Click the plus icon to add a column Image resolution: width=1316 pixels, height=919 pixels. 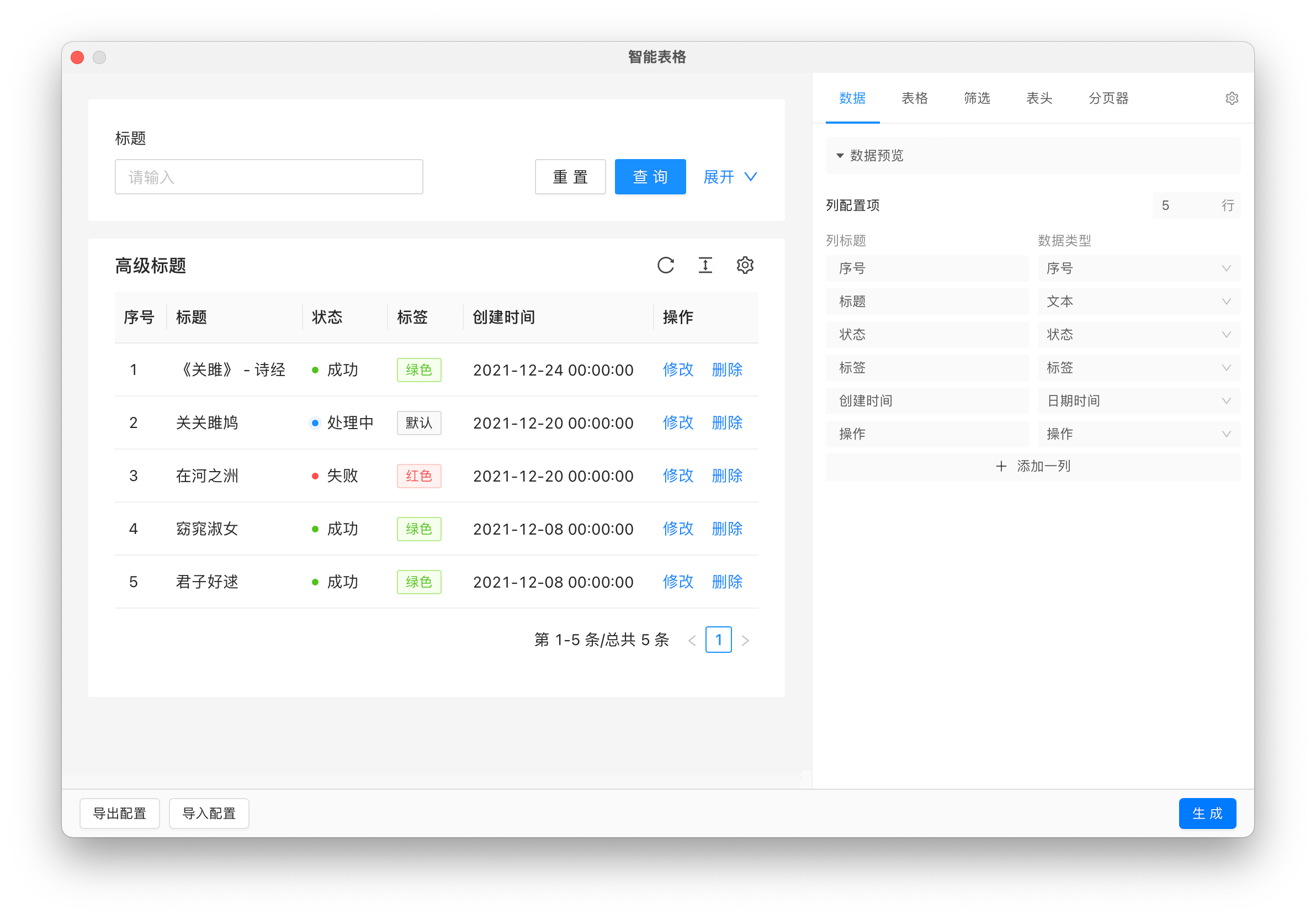coord(1001,466)
